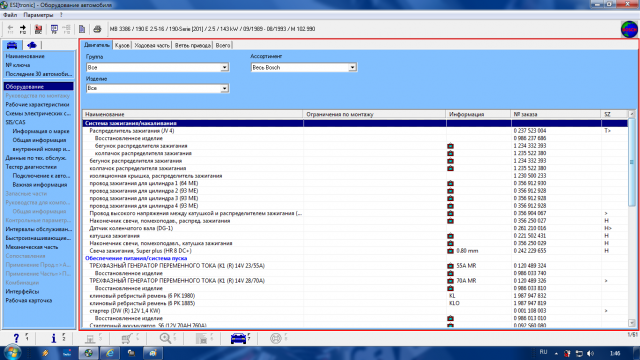Open the Файл menu
The height and width of the screenshot is (360, 640).
[x=10, y=15]
